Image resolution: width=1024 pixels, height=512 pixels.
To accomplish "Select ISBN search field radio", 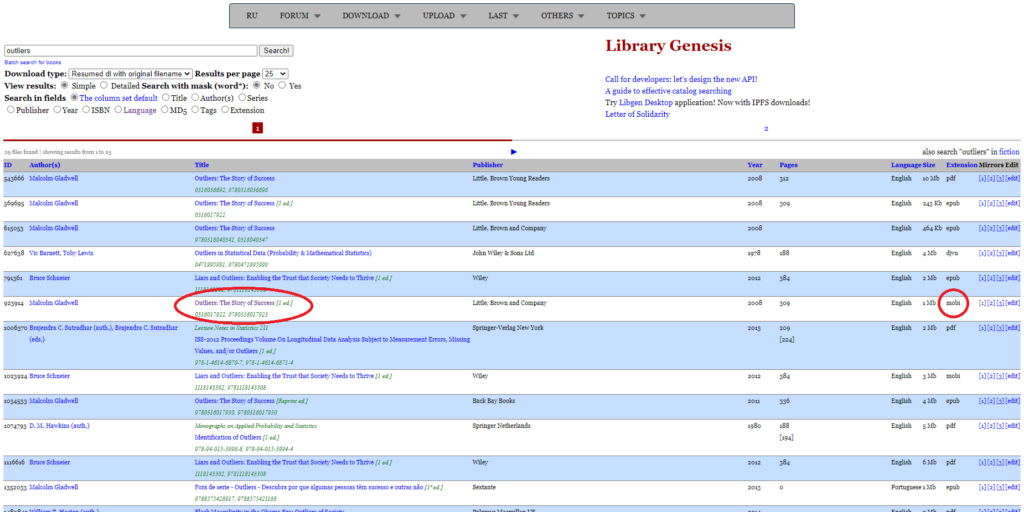I will point(86,110).
